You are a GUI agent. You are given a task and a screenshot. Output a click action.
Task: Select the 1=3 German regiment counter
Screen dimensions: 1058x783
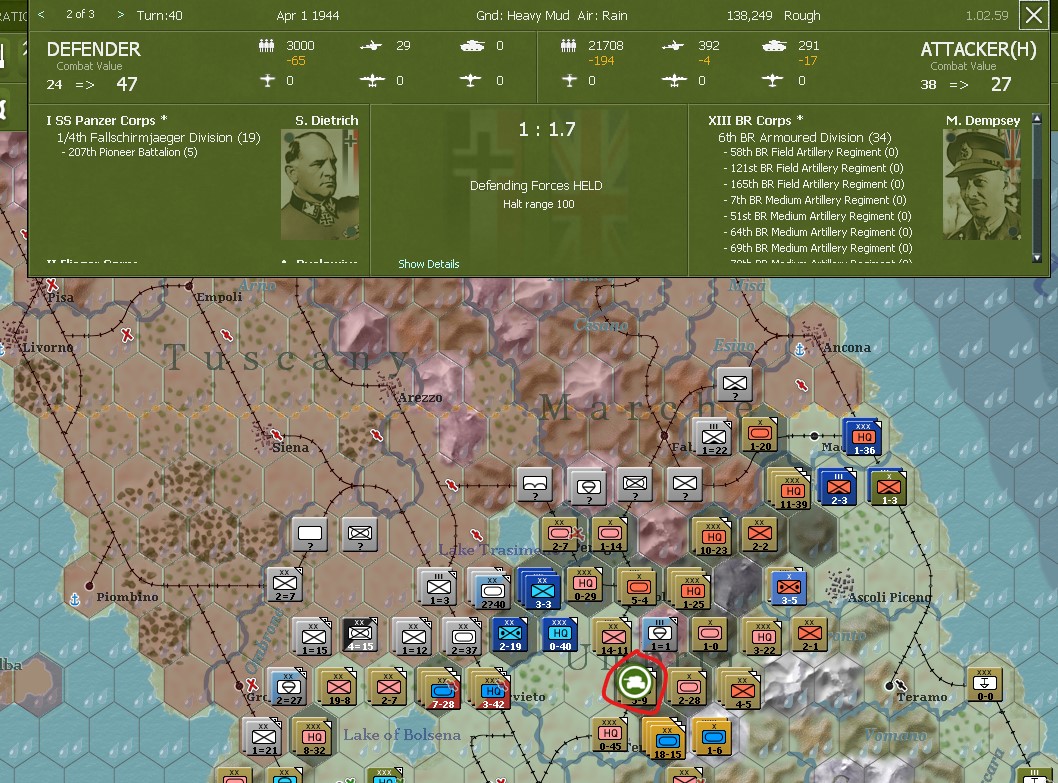439,589
